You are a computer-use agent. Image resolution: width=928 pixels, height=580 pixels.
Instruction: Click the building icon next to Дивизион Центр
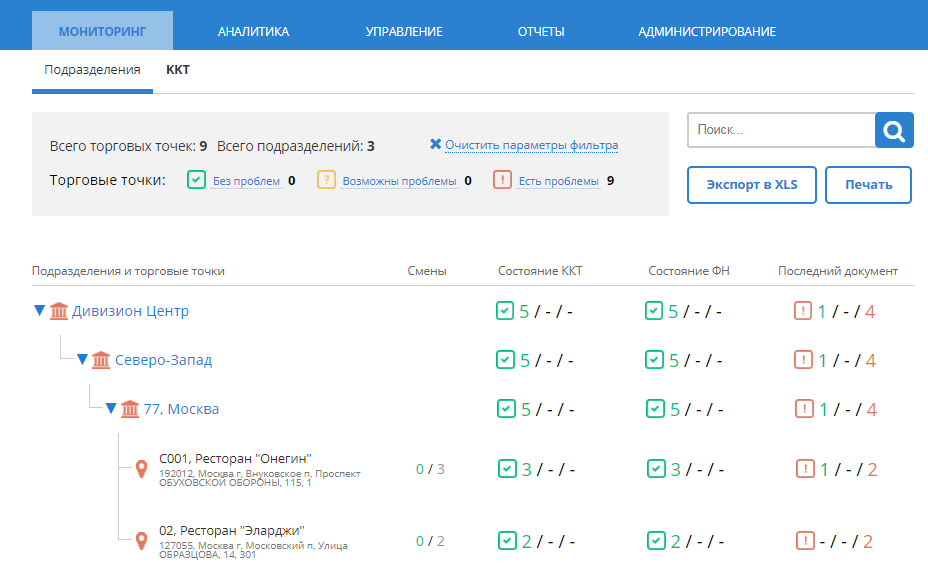click(59, 311)
